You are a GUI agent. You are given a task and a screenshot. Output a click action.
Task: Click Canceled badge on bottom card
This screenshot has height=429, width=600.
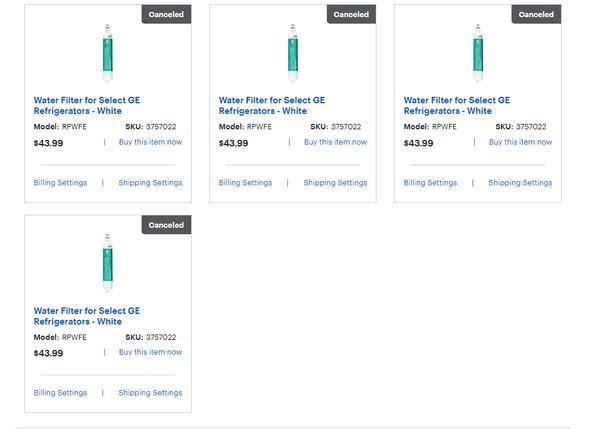pos(166,225)
